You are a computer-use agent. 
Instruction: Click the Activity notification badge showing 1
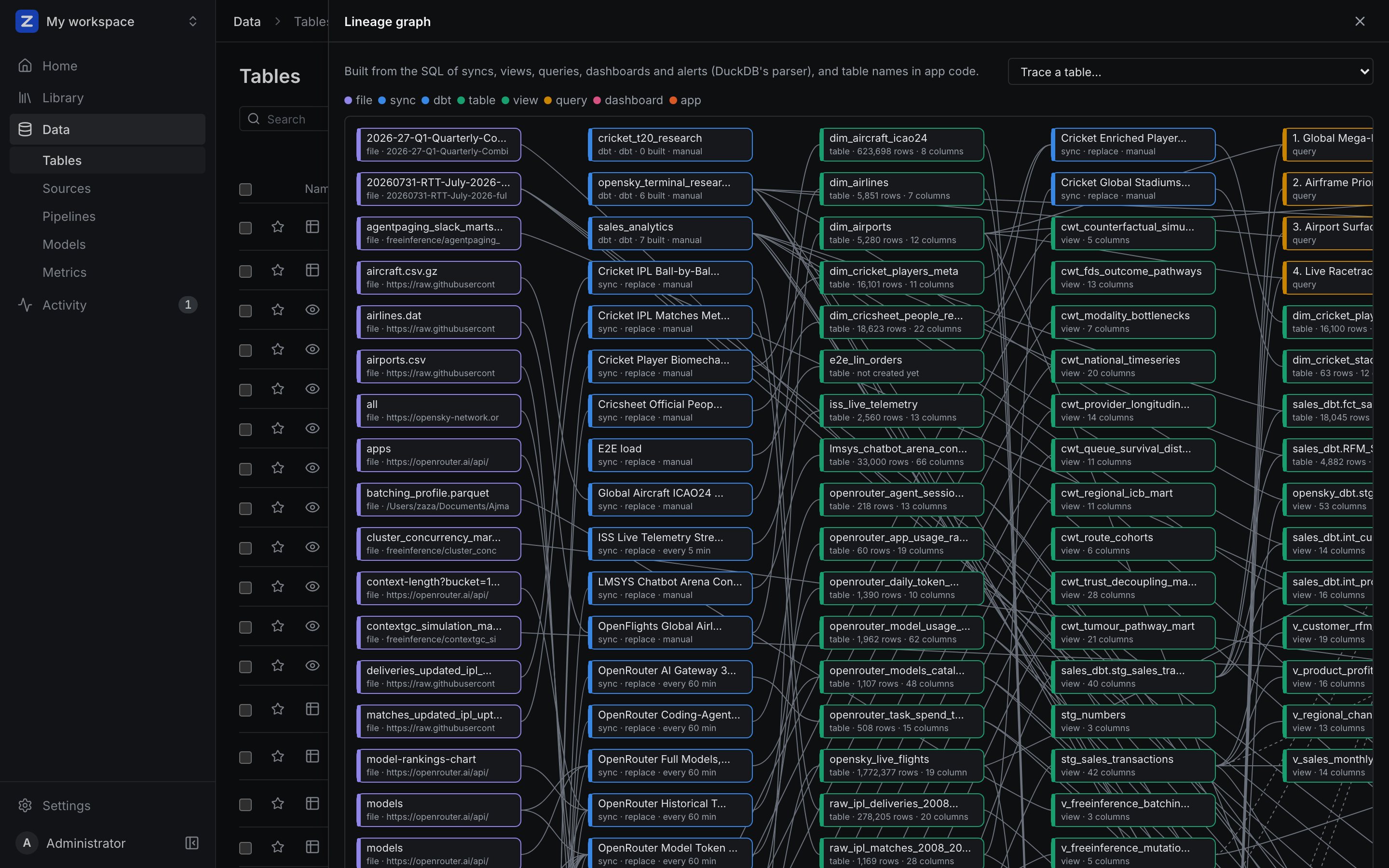point(188,305)
